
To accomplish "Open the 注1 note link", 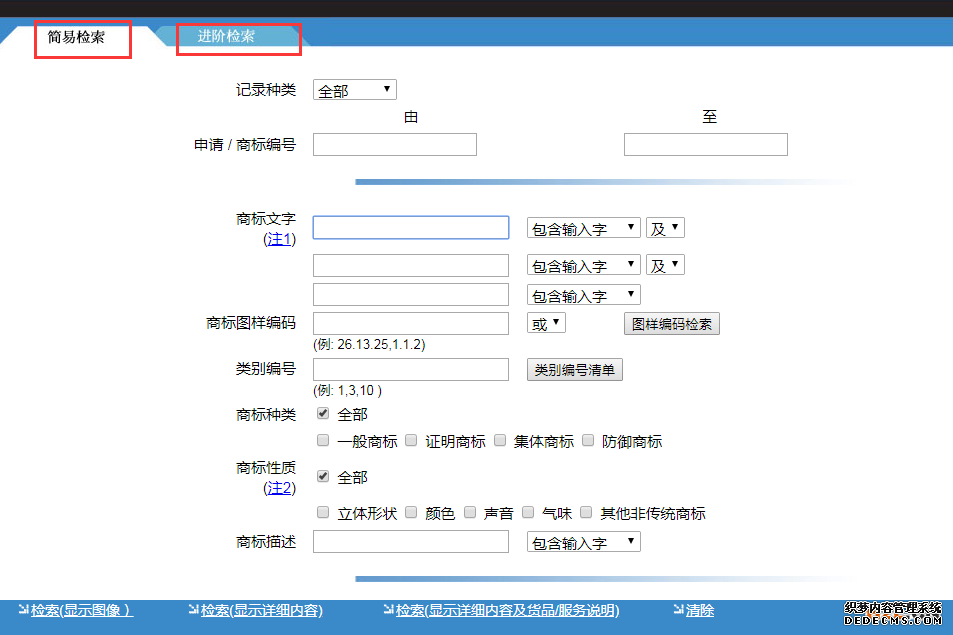I will pyautogui.click(x=279, y=240).
